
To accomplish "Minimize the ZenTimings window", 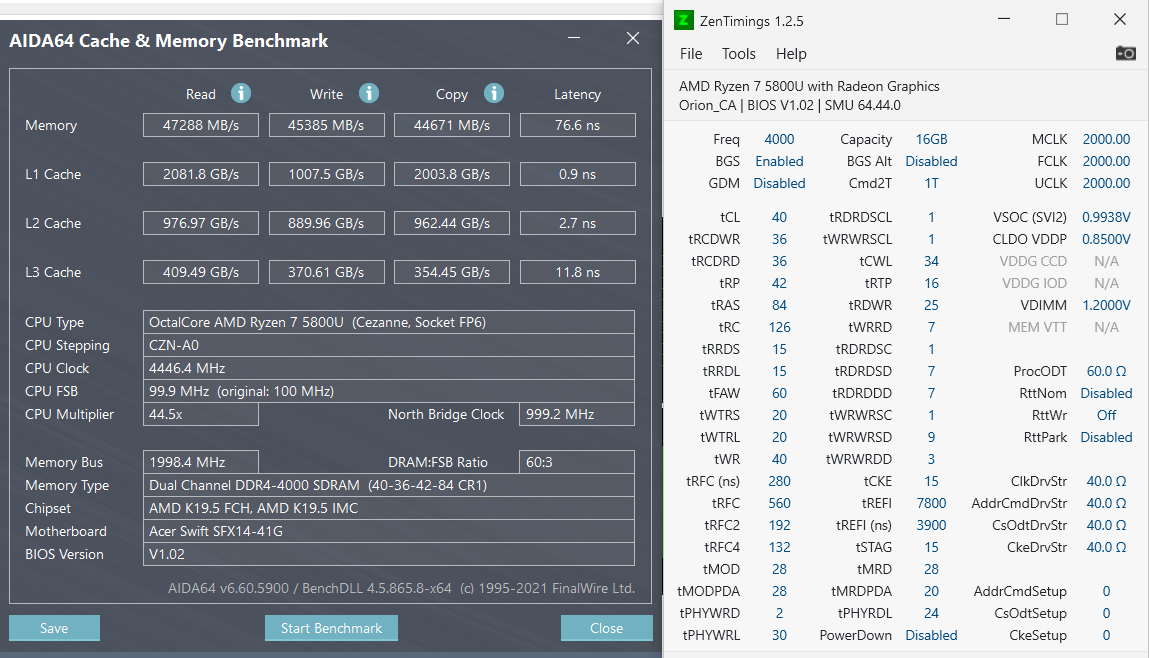I will 1004,19.
